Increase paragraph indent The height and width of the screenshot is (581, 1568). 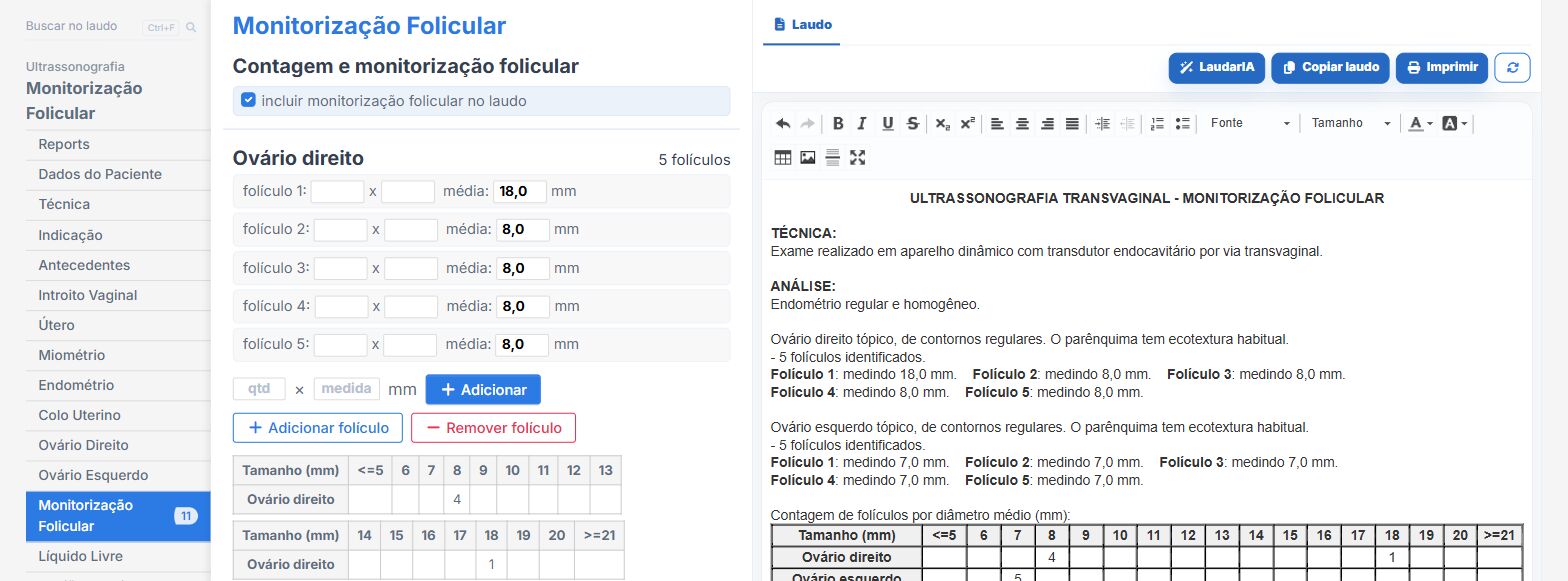pos(1102,124)
